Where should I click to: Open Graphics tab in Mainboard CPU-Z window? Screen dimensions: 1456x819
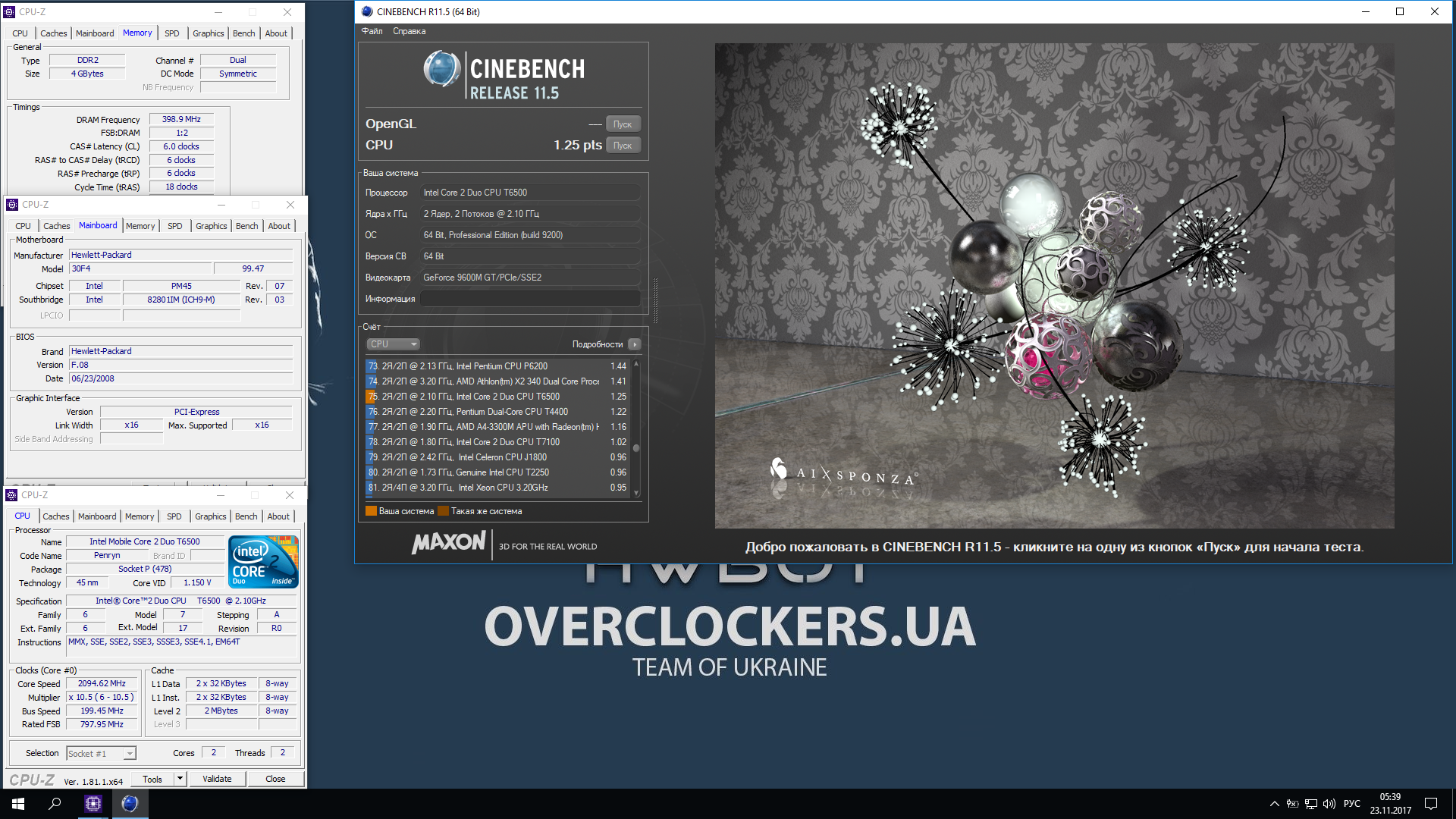(211, 226)
